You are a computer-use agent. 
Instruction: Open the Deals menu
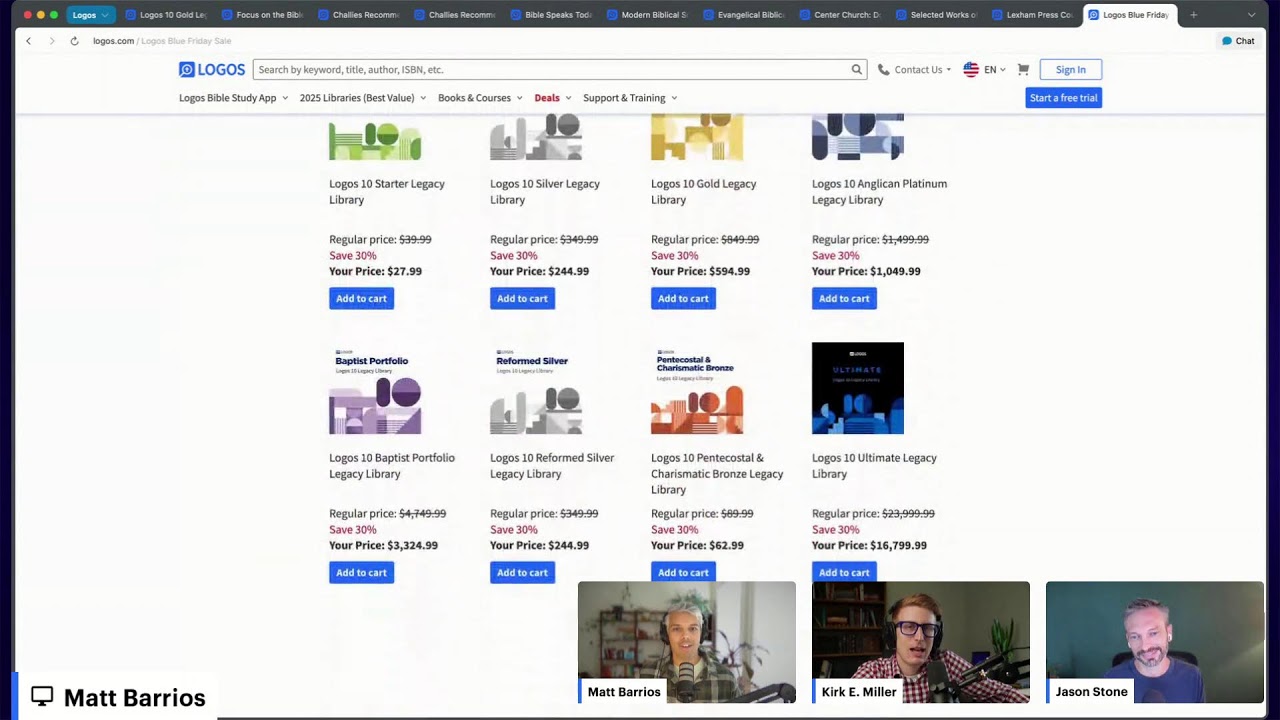[x=553, y=98]
